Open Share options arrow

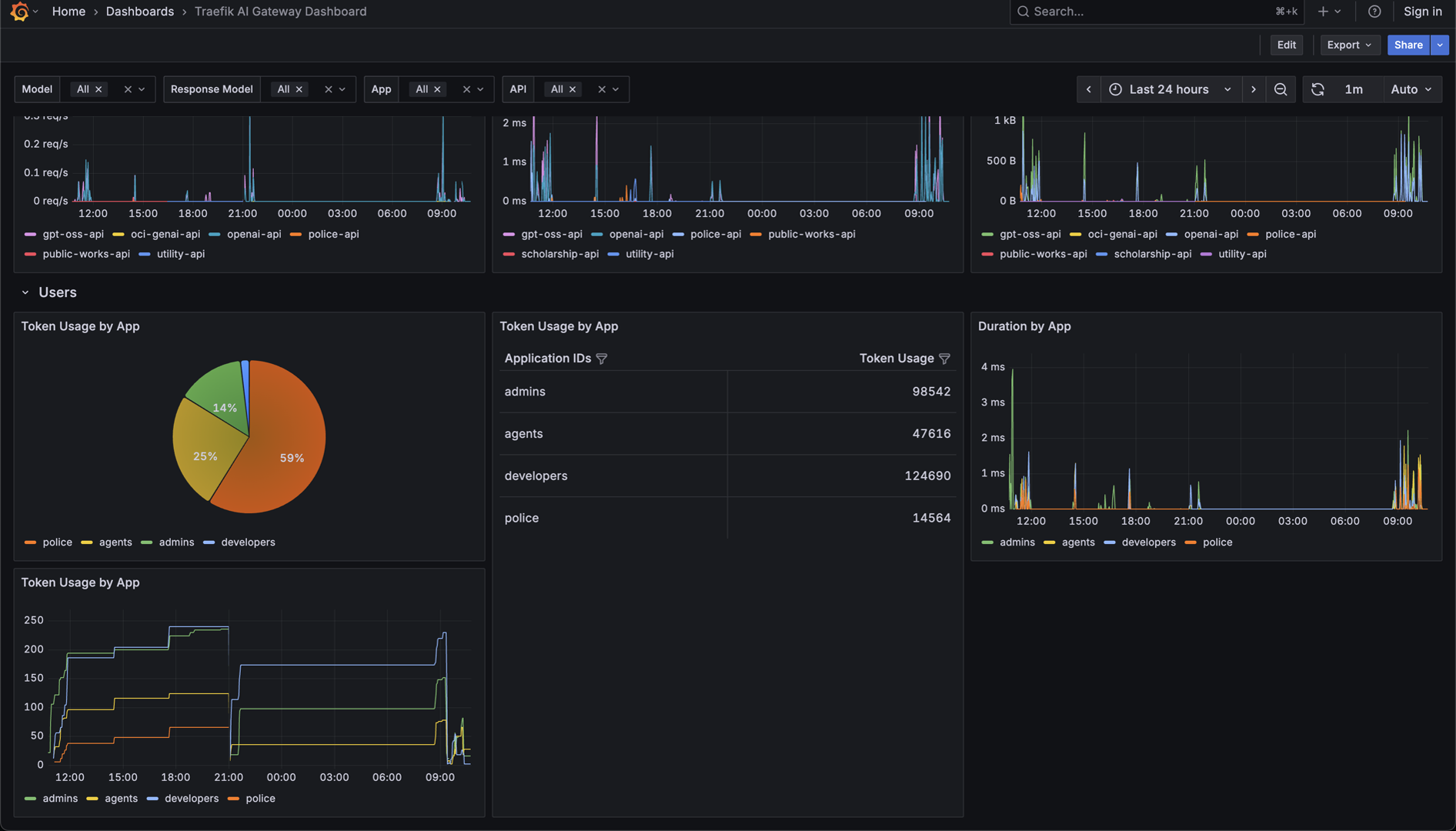(x=1440, y=45)
